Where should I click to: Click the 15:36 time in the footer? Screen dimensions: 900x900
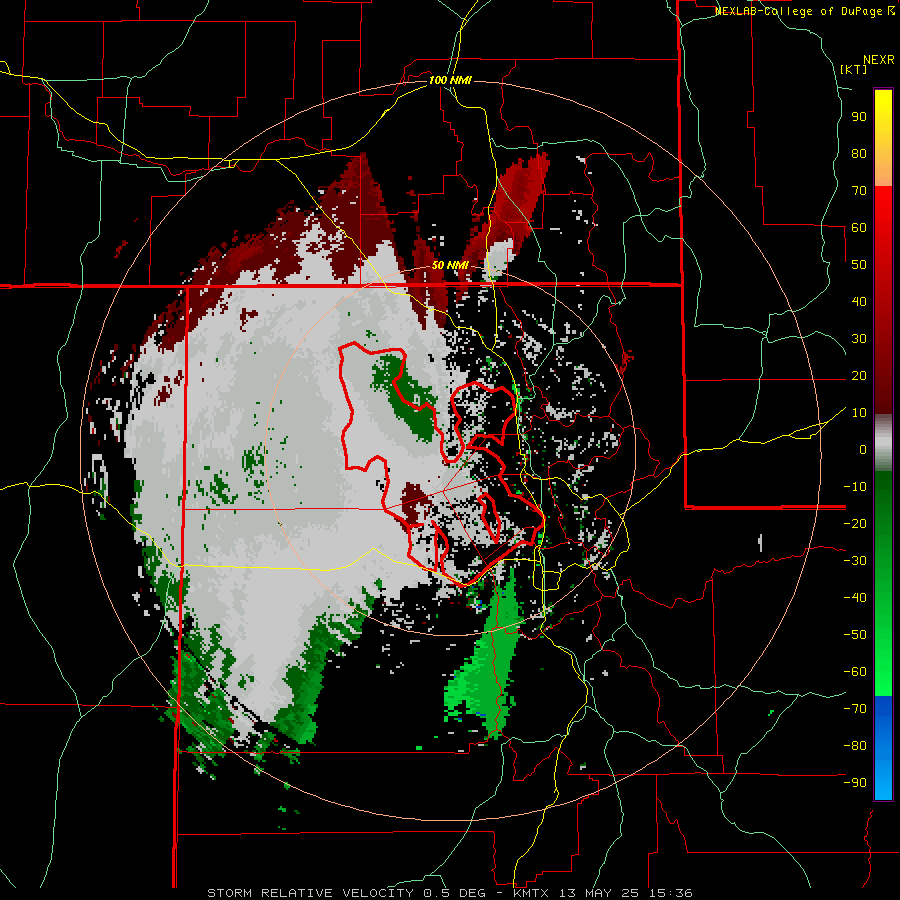click(670, 893)
